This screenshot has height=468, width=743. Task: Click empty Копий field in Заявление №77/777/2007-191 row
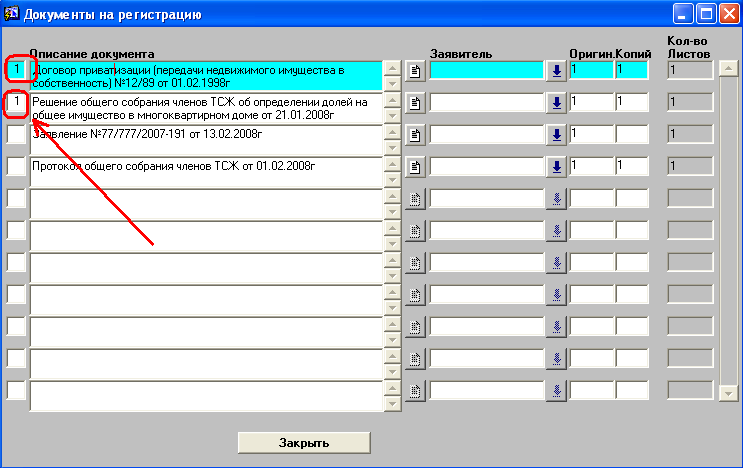pyautogui.click(x=632, y=135)
